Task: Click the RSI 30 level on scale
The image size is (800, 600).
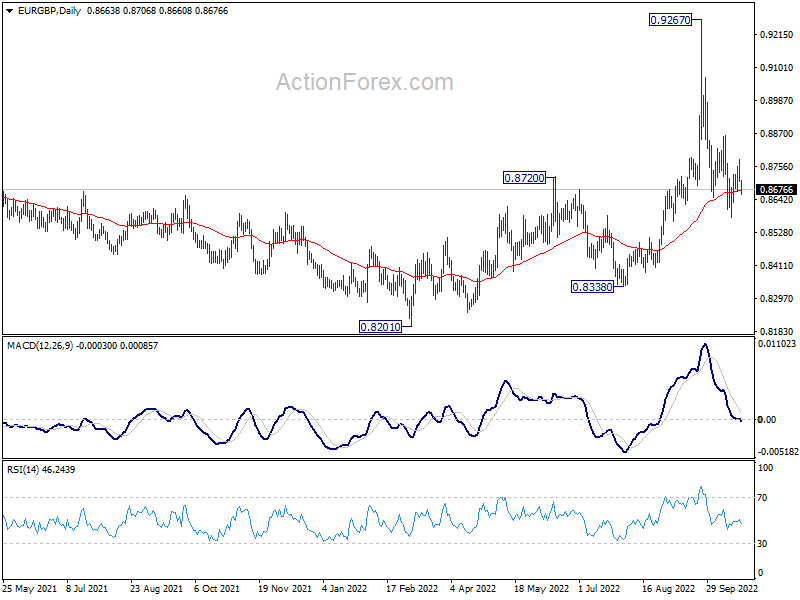Action: pos(762,544)
